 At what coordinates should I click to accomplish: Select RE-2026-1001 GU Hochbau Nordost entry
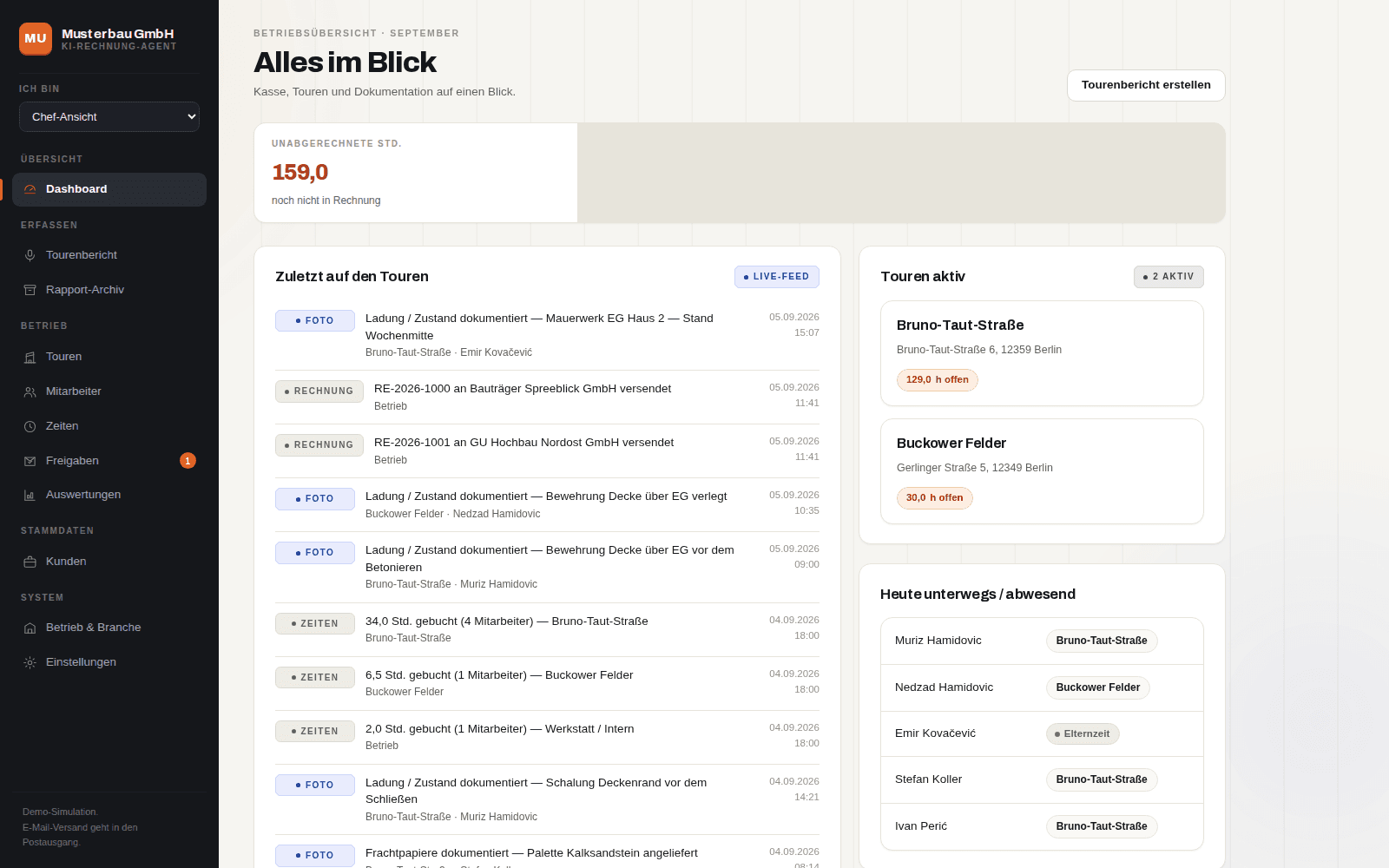[547, 450]
